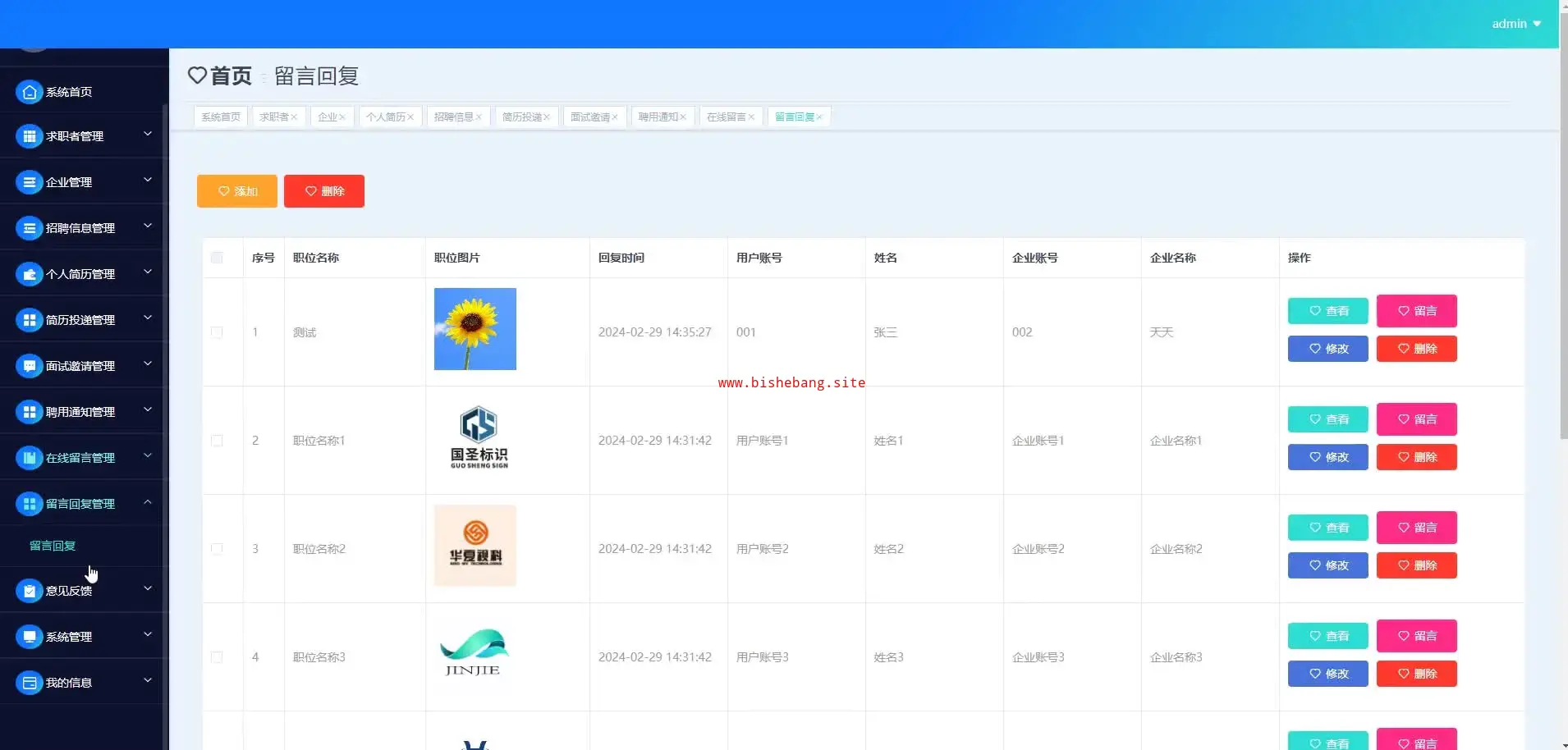
Task: Click the 系统首页 home icon in sidebar
Action: (30, 92)
